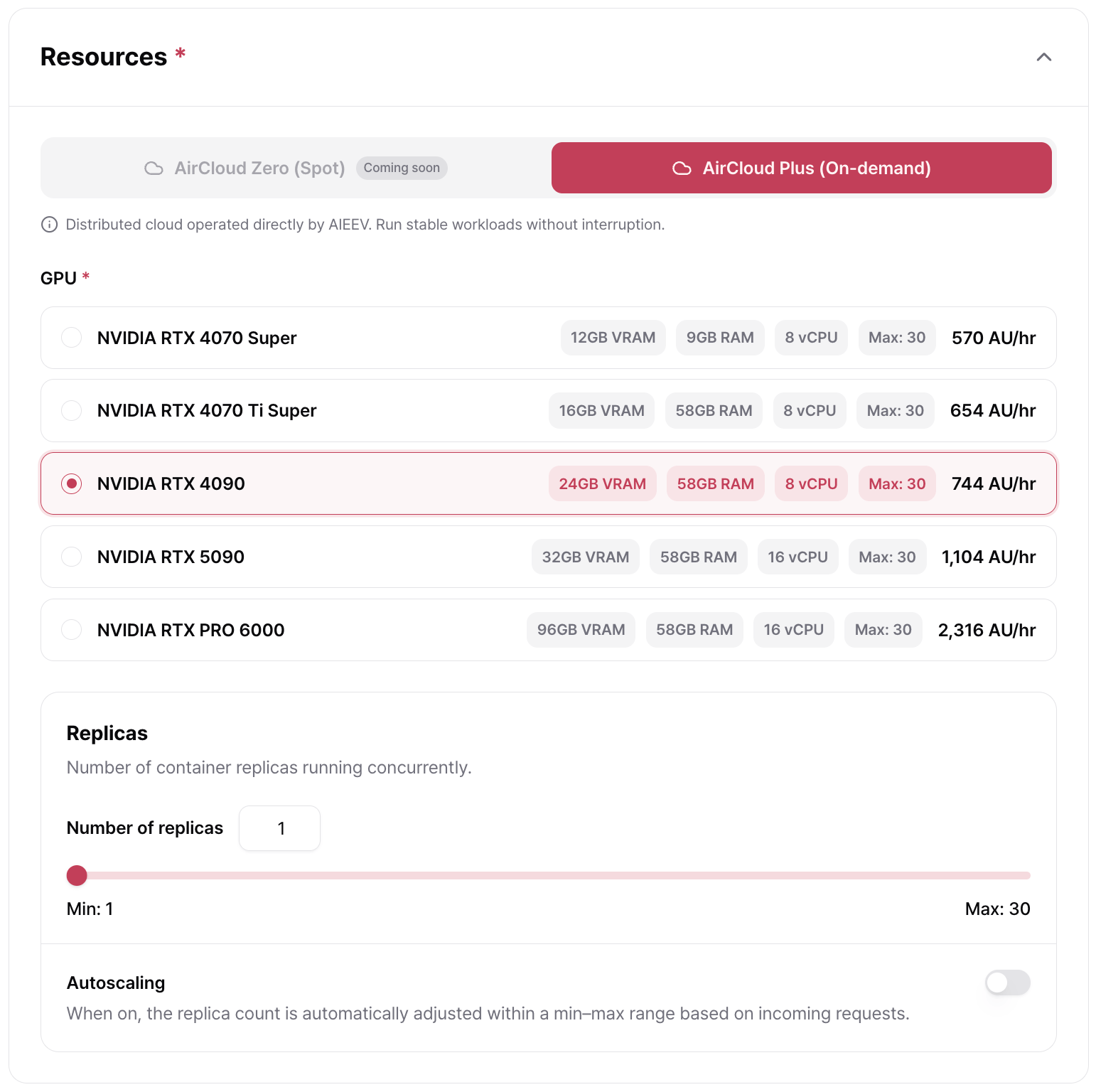
Task: Click the 570 AU/hr price
Action: tap(994, 338)
